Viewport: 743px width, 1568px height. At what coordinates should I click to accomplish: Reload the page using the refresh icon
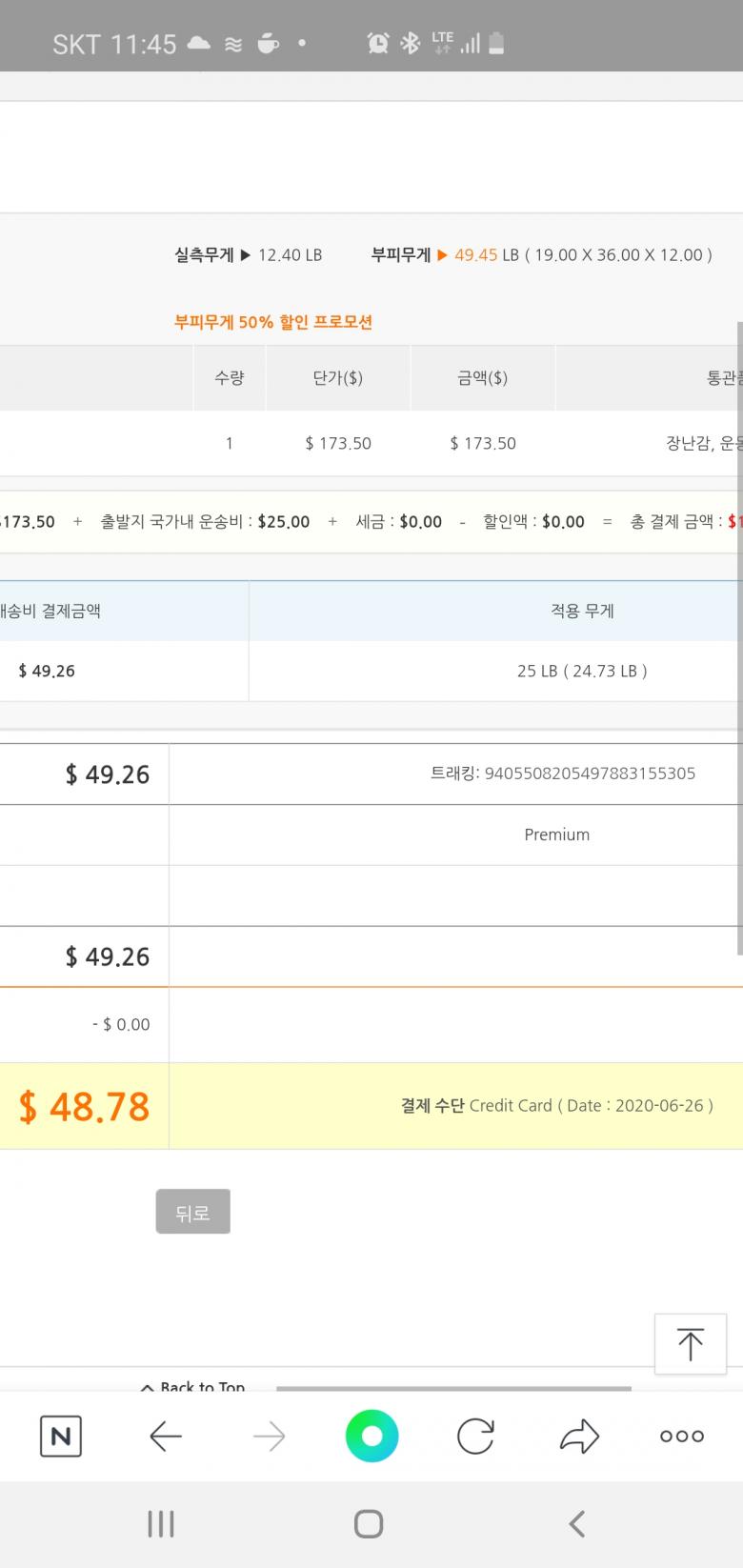pos(475,1436)
